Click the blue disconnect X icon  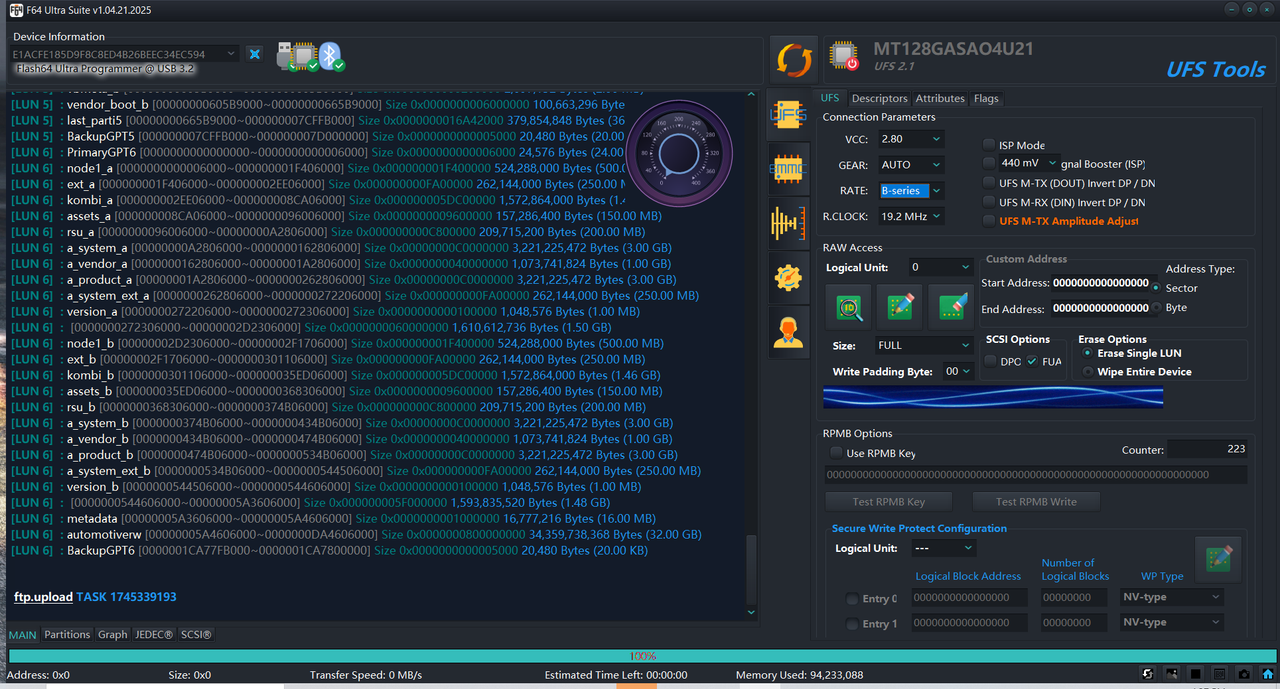(x=255, y=54)
